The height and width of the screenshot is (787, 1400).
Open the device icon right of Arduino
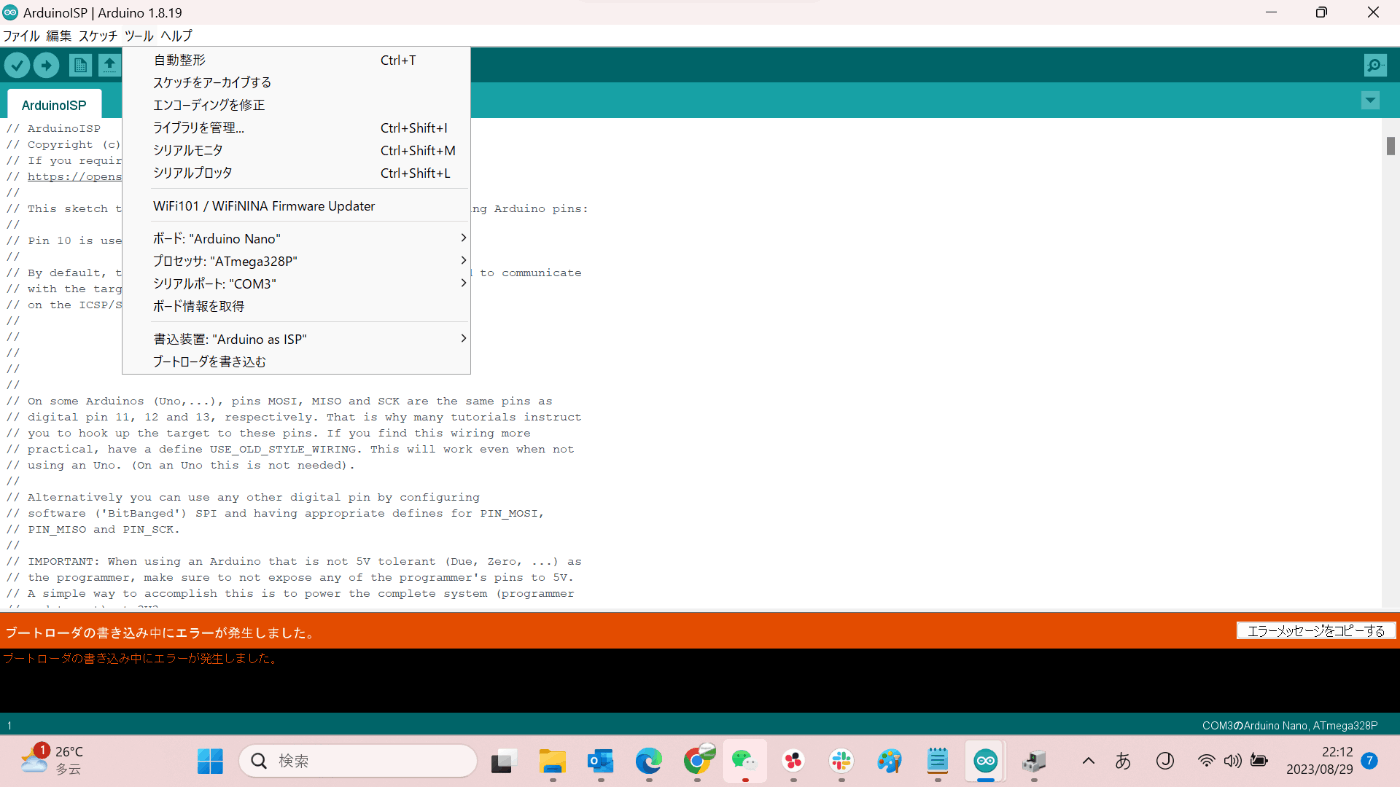point(1033,761)
